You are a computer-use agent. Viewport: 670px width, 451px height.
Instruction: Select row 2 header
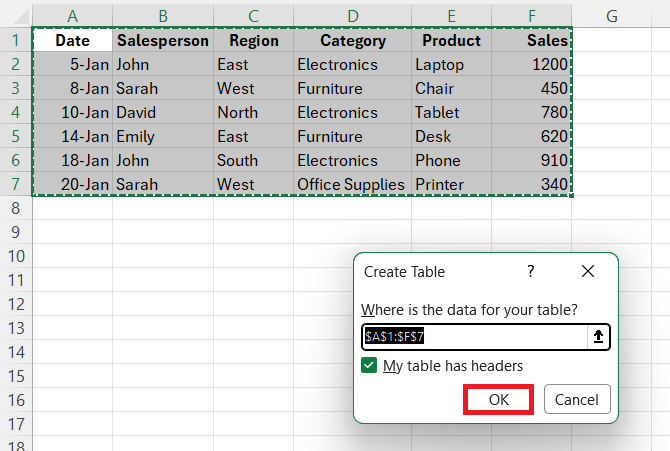tap(16, 64)
